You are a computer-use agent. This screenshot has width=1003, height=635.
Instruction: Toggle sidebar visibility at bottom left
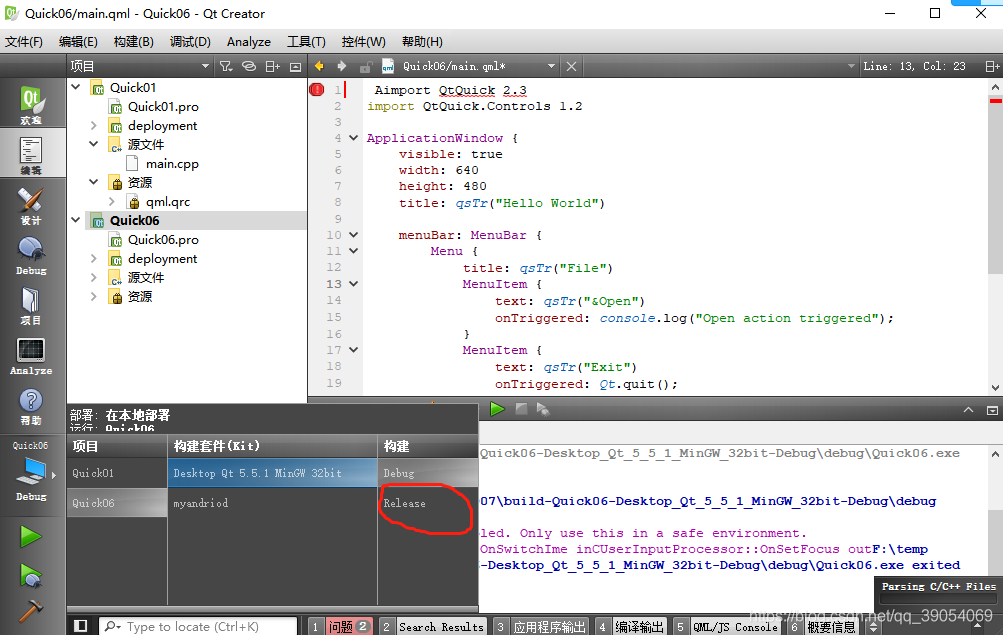[81, 626]
